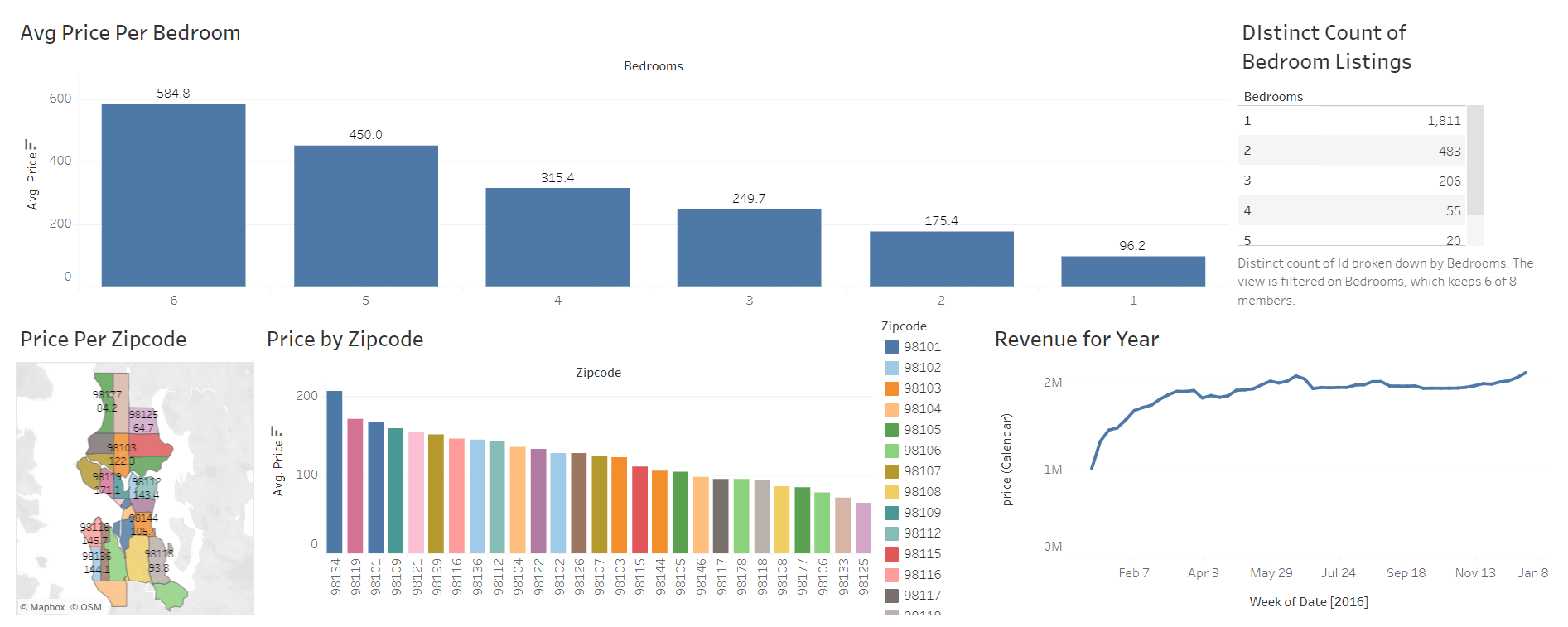The image size is (1568, 627).
Task: Select the 98178 bar in Price by Zipcode
Action: coord(741,516)
